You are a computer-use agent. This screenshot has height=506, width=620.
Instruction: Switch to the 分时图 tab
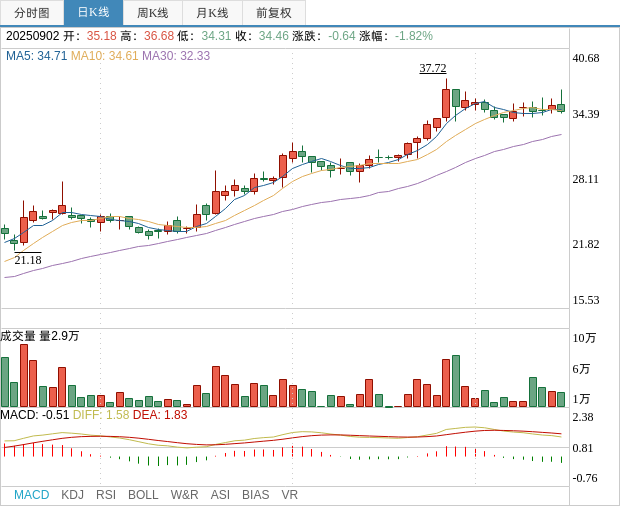32,13
